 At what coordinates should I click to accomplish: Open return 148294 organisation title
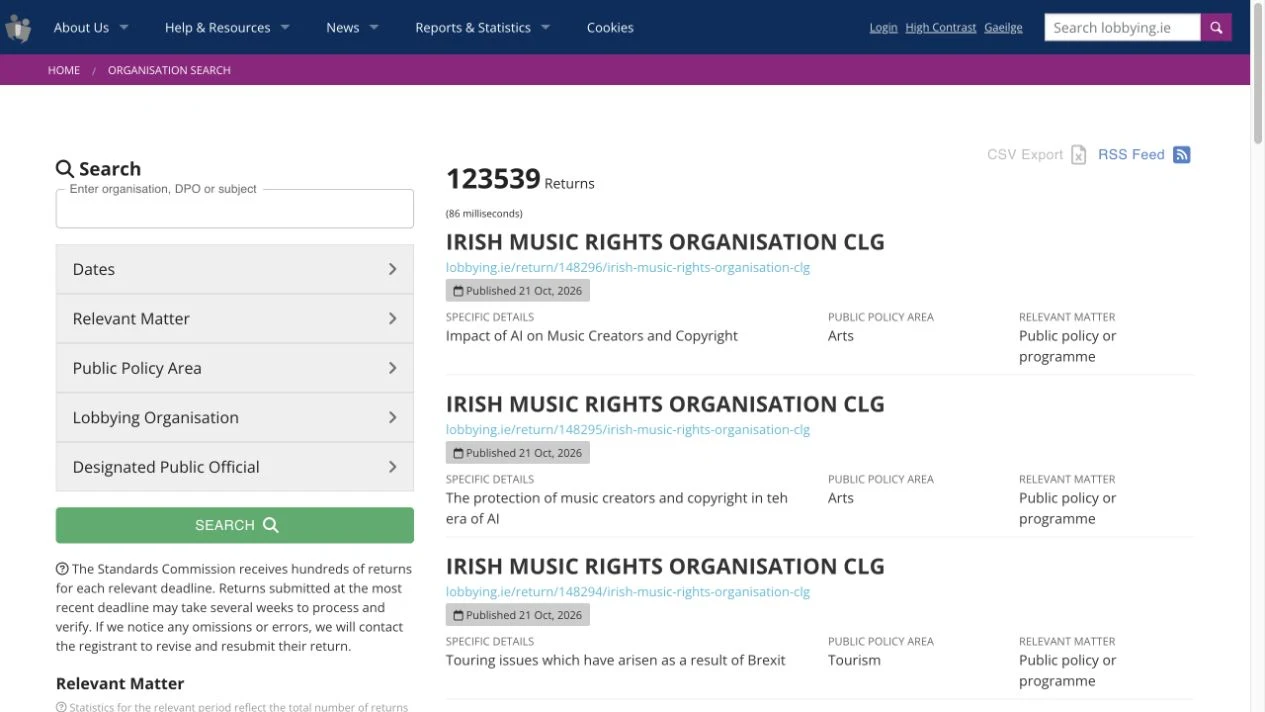pos(665,566)
